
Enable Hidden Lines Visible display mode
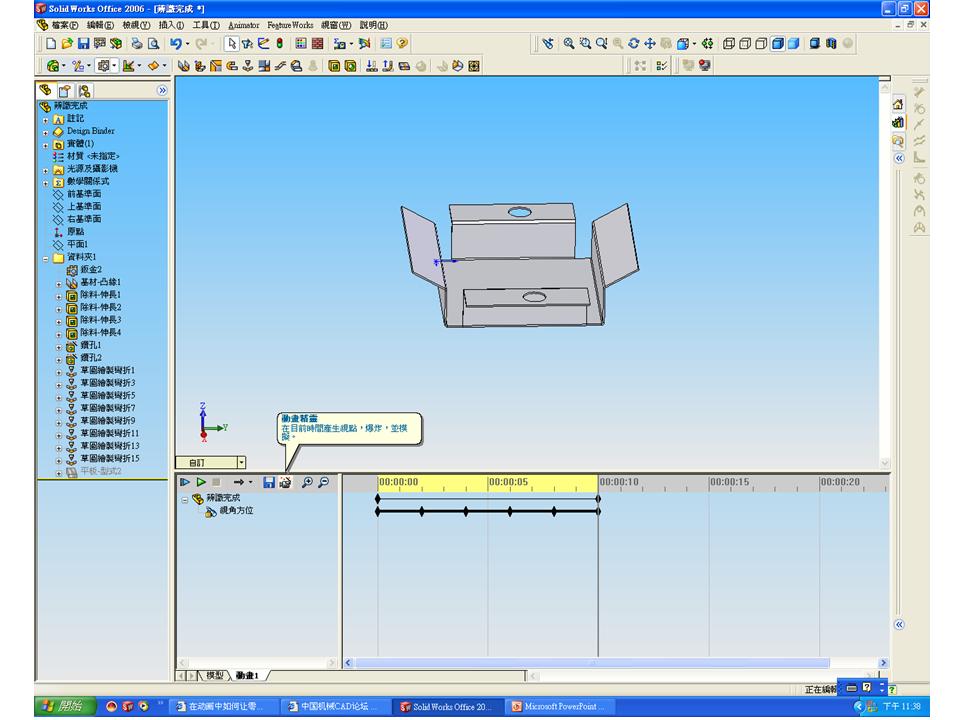click(x=745, y=43)
